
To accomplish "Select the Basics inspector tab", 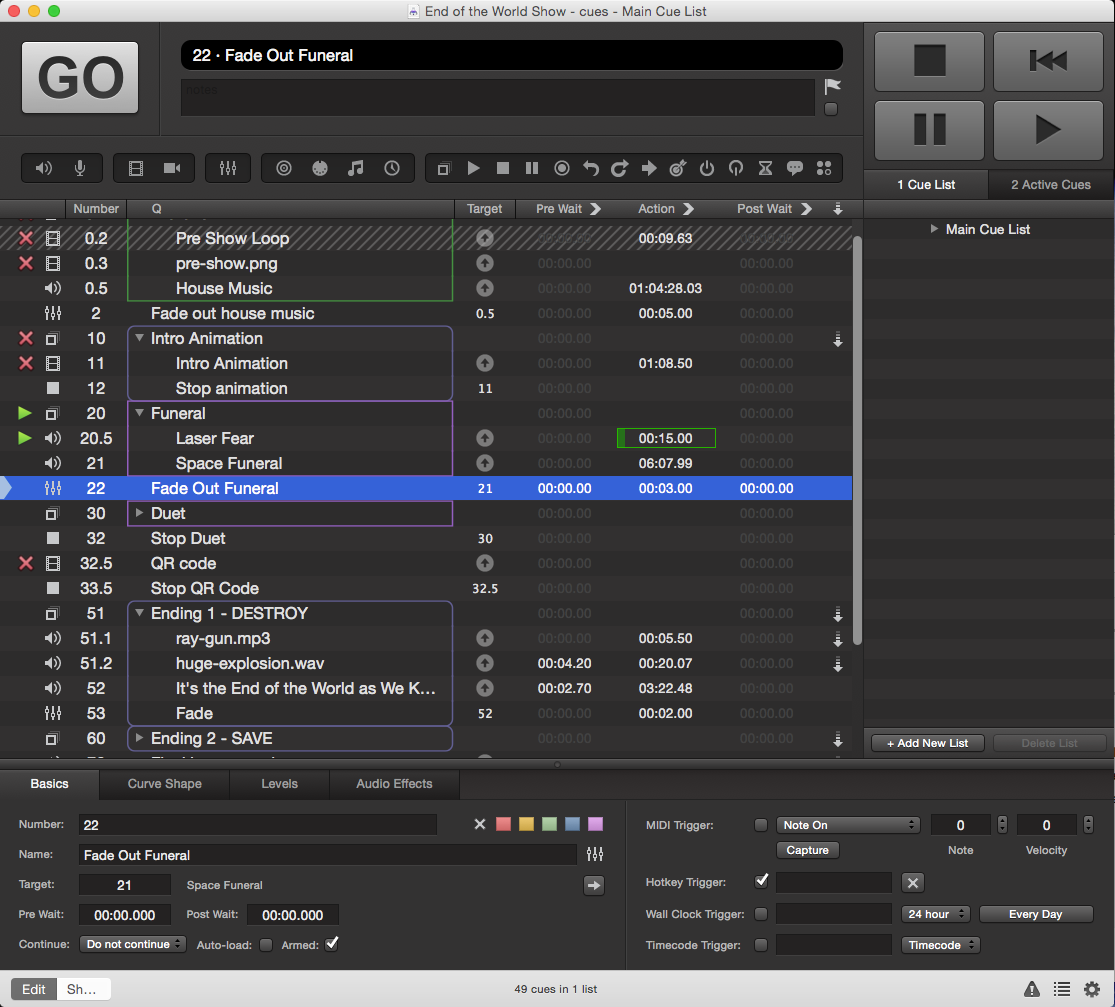I will (50, 784).
